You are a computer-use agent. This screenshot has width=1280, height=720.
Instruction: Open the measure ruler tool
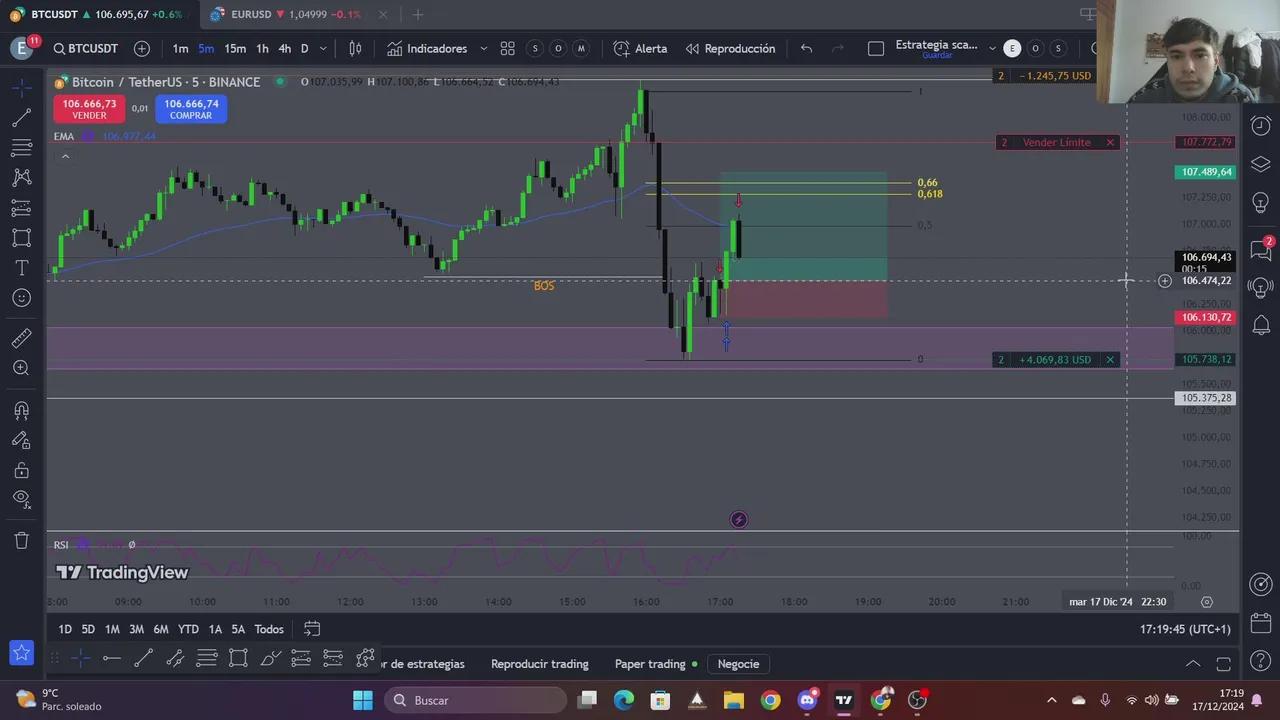pos(21,339)
